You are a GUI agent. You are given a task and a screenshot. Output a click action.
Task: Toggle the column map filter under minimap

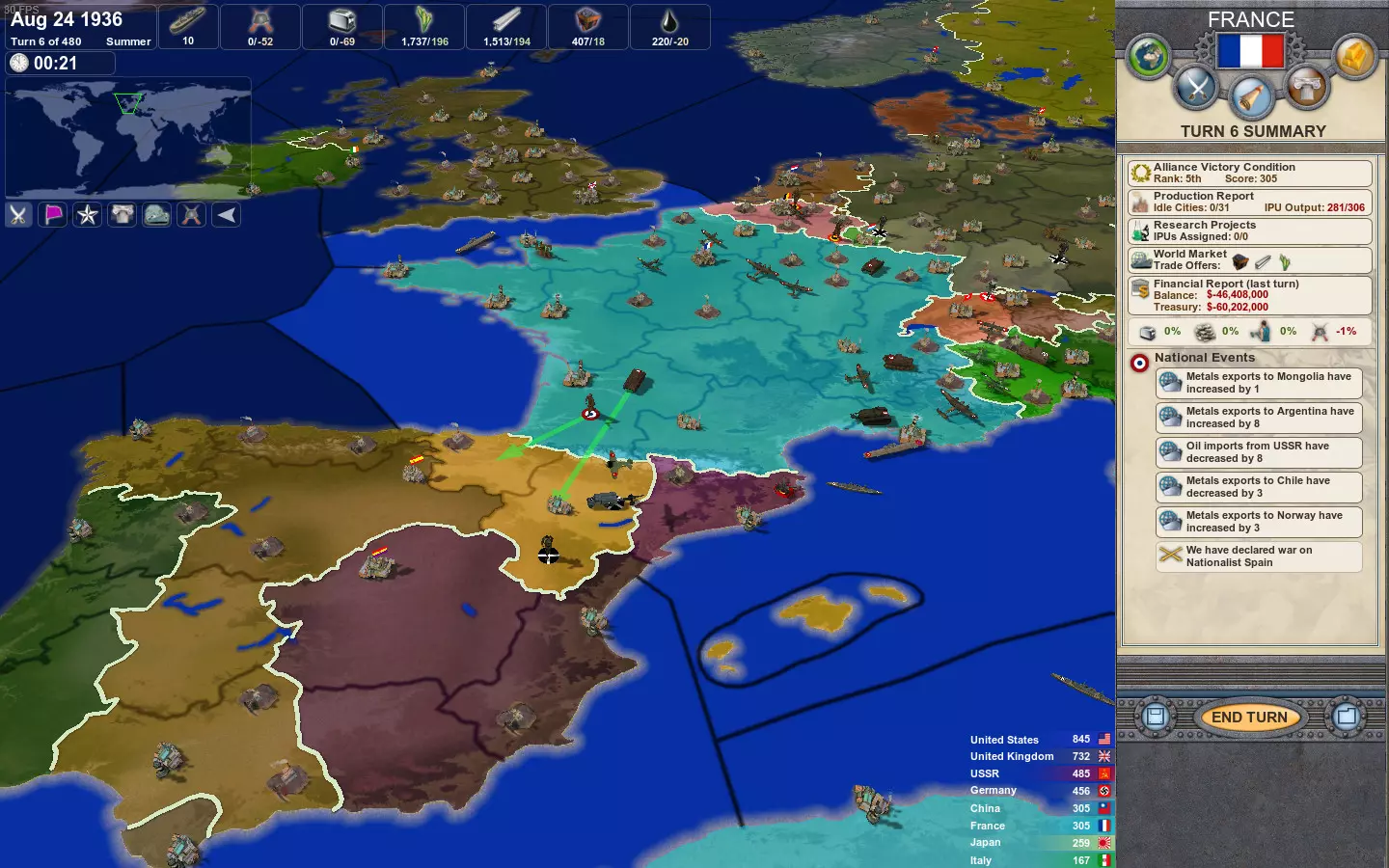pos(123,214)
